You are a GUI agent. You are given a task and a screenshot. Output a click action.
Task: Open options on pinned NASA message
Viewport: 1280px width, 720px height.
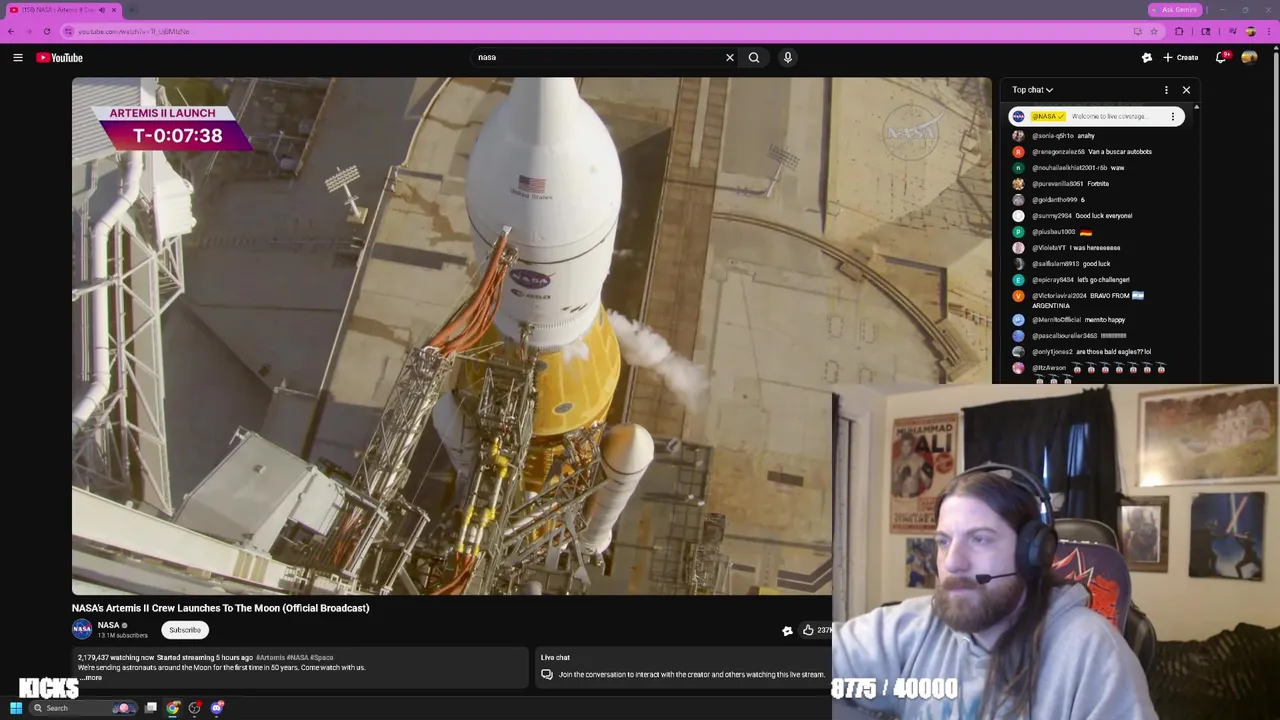point(1173,116)
